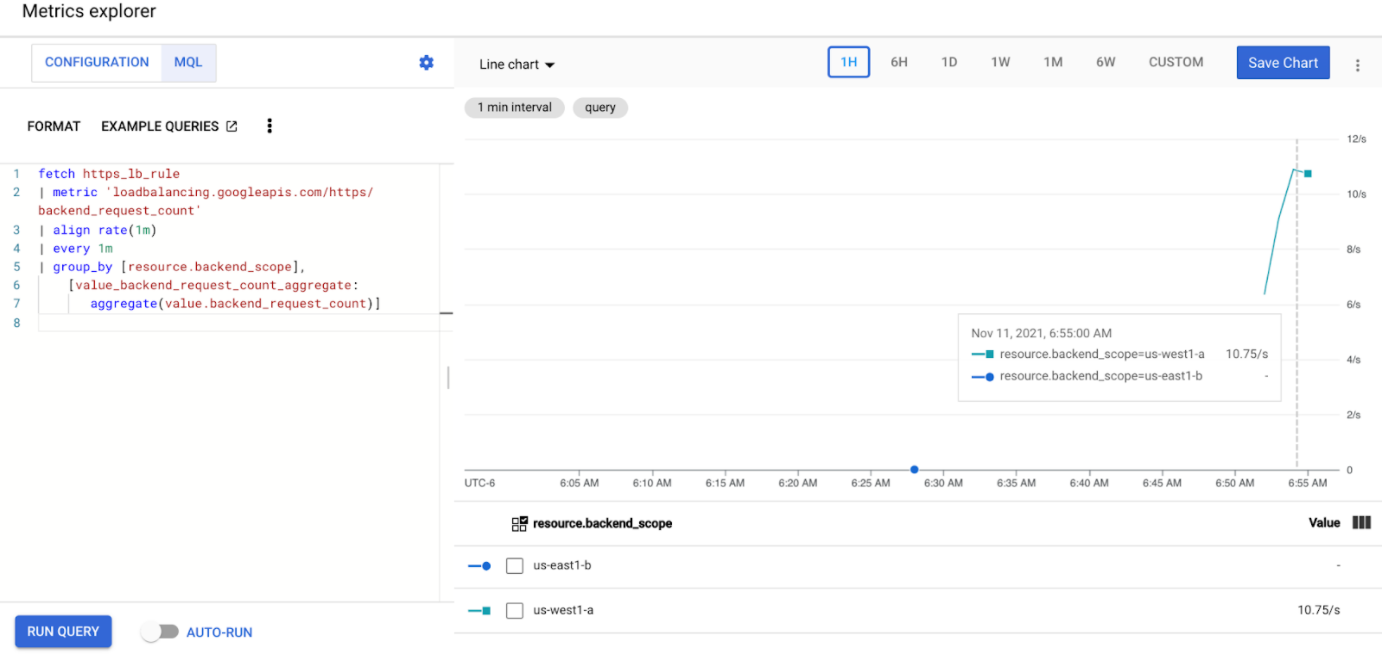Screen dimensions: 1382x666
Task: Open the Metrics explorer settings gear
Action: tap(426, 62)
